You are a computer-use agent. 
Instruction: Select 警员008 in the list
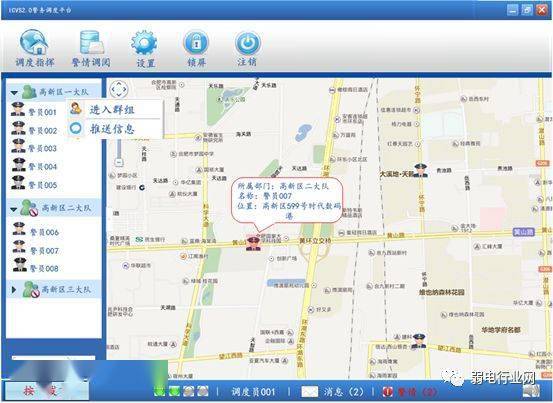pos(35,267)
